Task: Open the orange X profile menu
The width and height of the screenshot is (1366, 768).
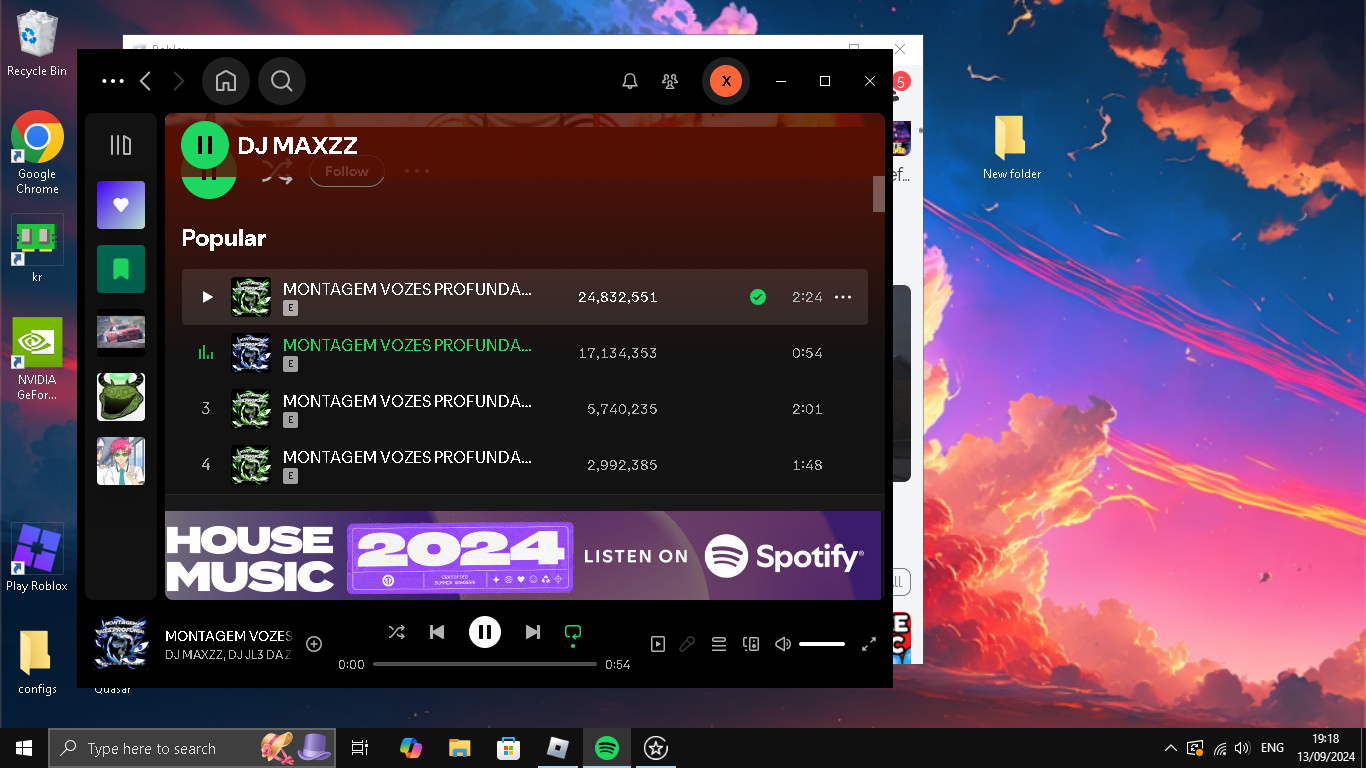Action: pos(726,81)
